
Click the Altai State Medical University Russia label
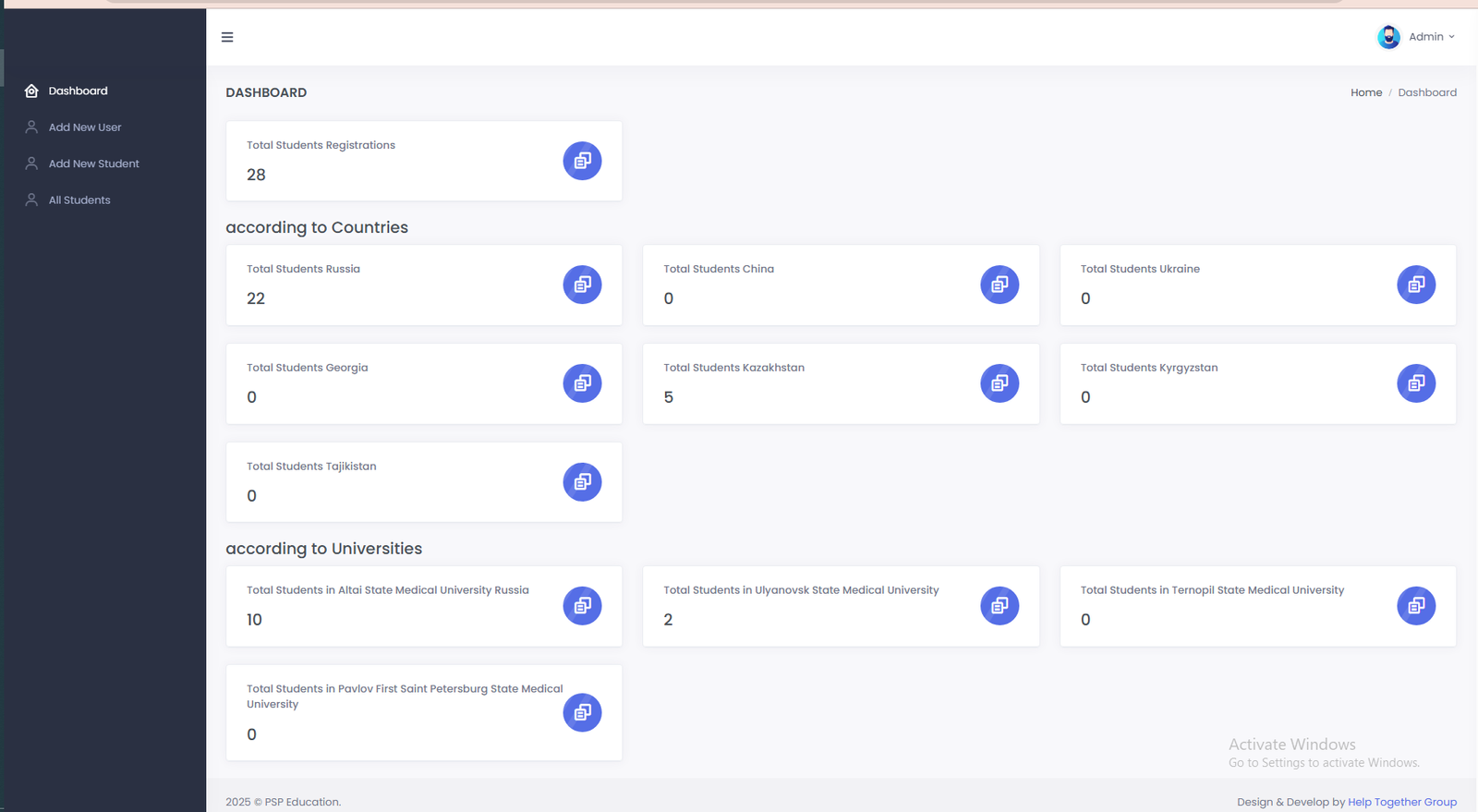pos(388,590)
